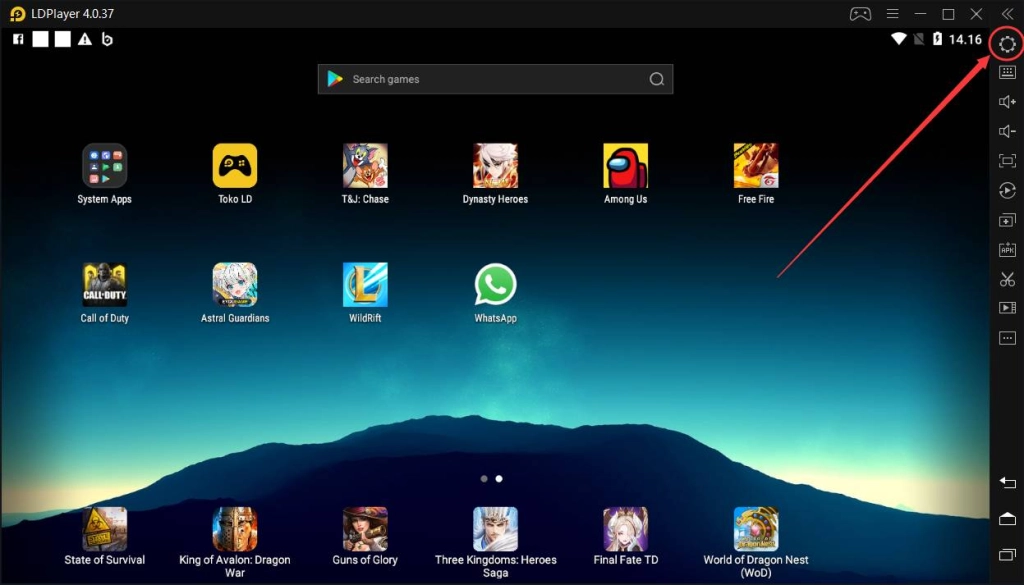
Task: Tap the Bing-style b notification icon
Action: pos(107,39)
